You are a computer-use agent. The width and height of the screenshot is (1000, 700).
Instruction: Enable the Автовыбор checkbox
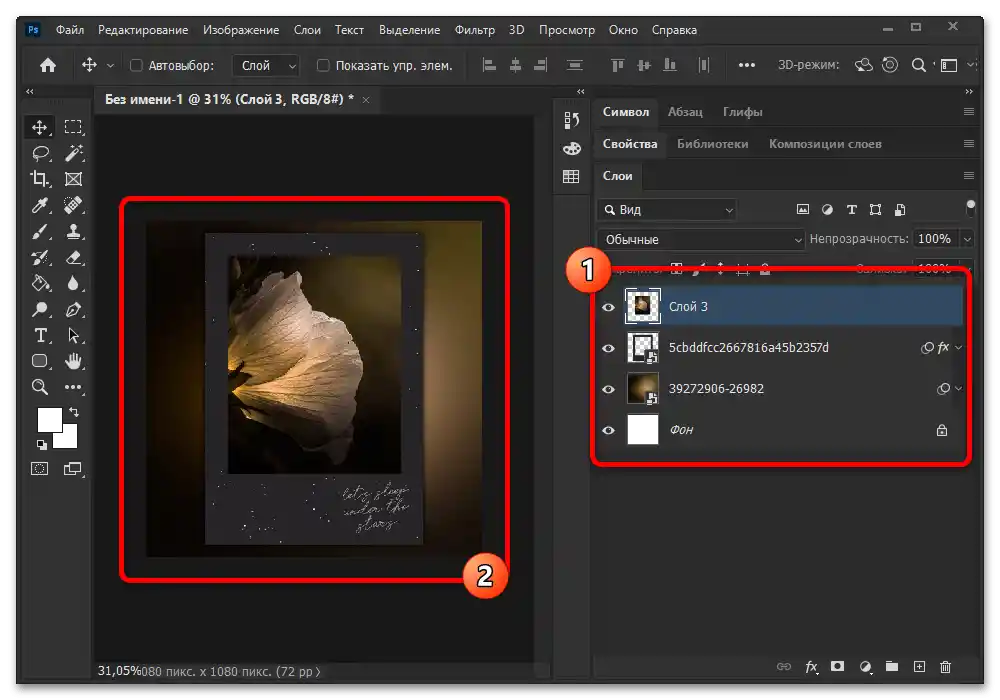[136, 65]
